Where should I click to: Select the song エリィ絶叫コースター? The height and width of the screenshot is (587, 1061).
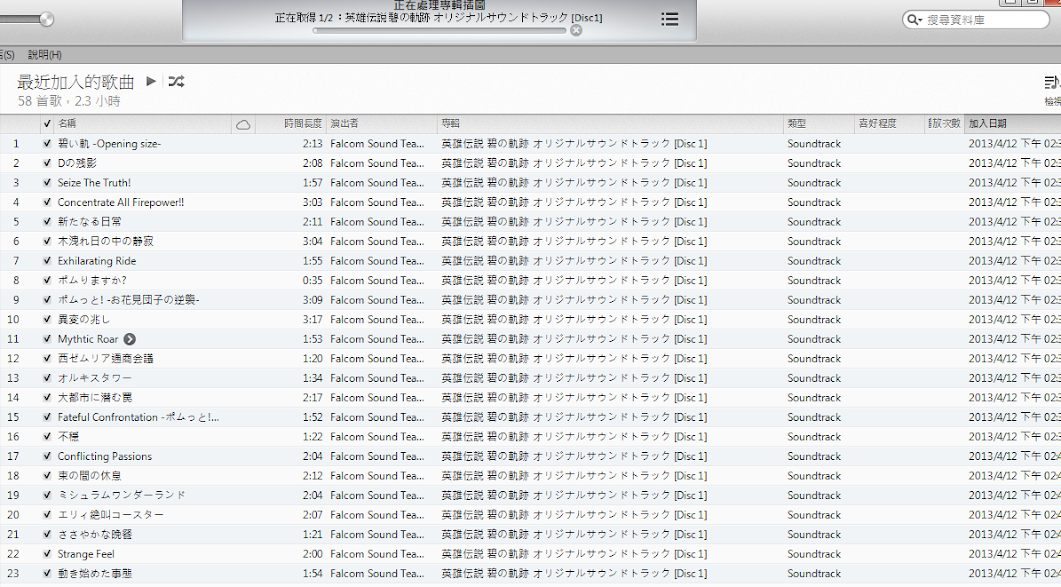pyautogui.click(x=111, y=515)
